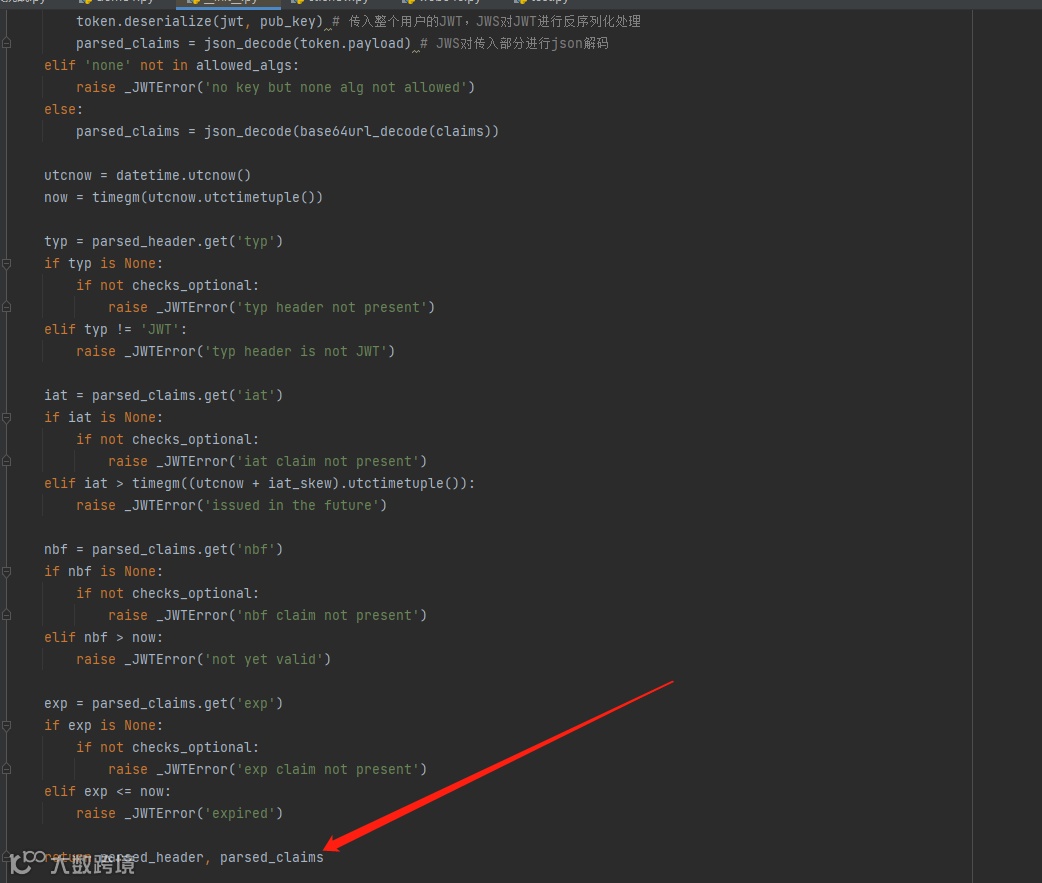Toggle fold end marker at 'nbf claim not present' line
The height and width of the screenshot is (883, 1042).
click(7, 615)
